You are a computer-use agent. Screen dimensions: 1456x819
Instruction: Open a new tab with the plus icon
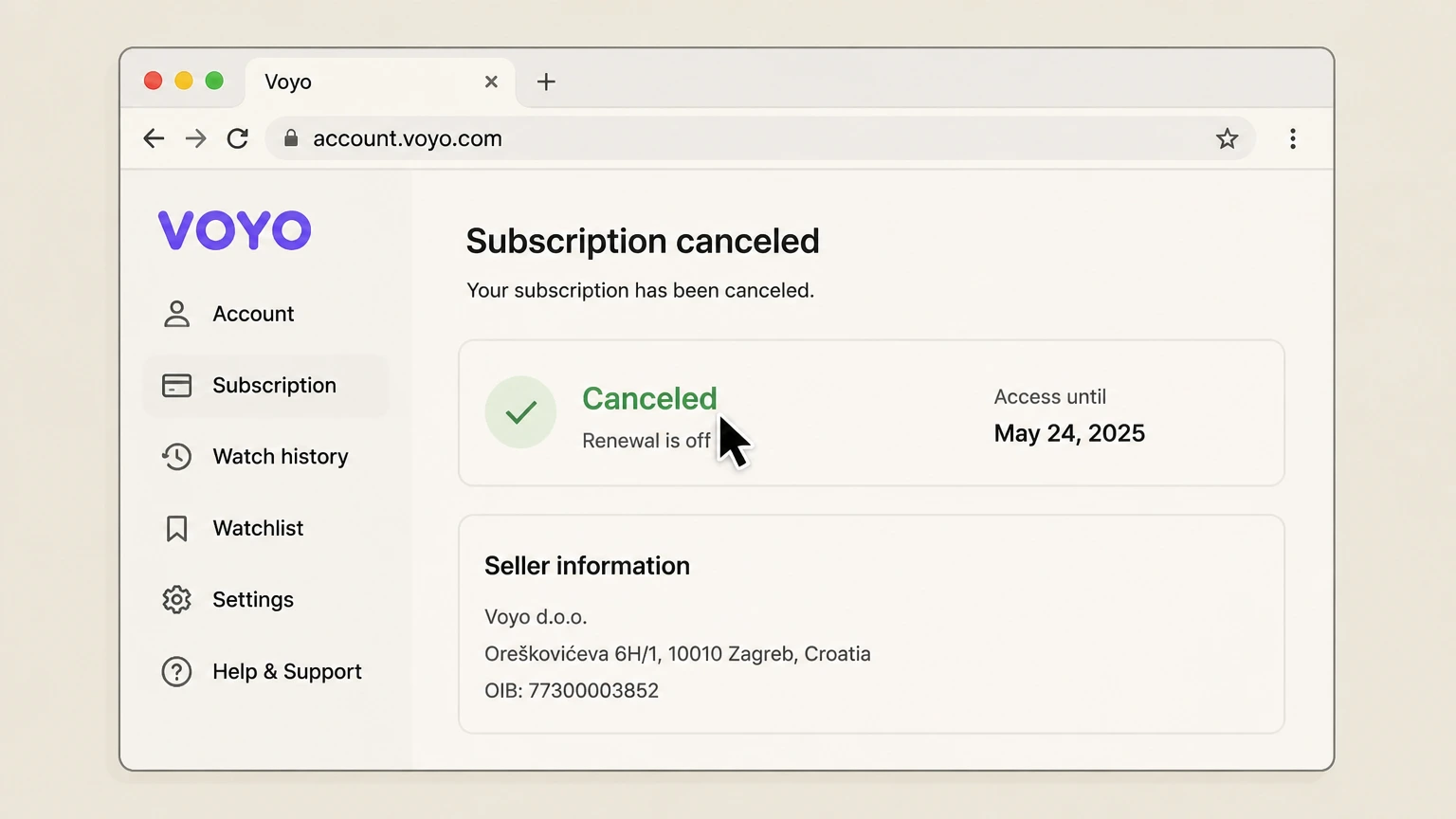(546, 82)
